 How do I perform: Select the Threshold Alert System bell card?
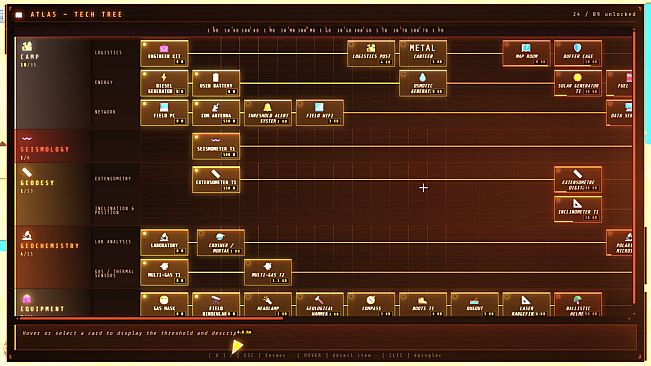pyautogui.click(x=268, y=112)
